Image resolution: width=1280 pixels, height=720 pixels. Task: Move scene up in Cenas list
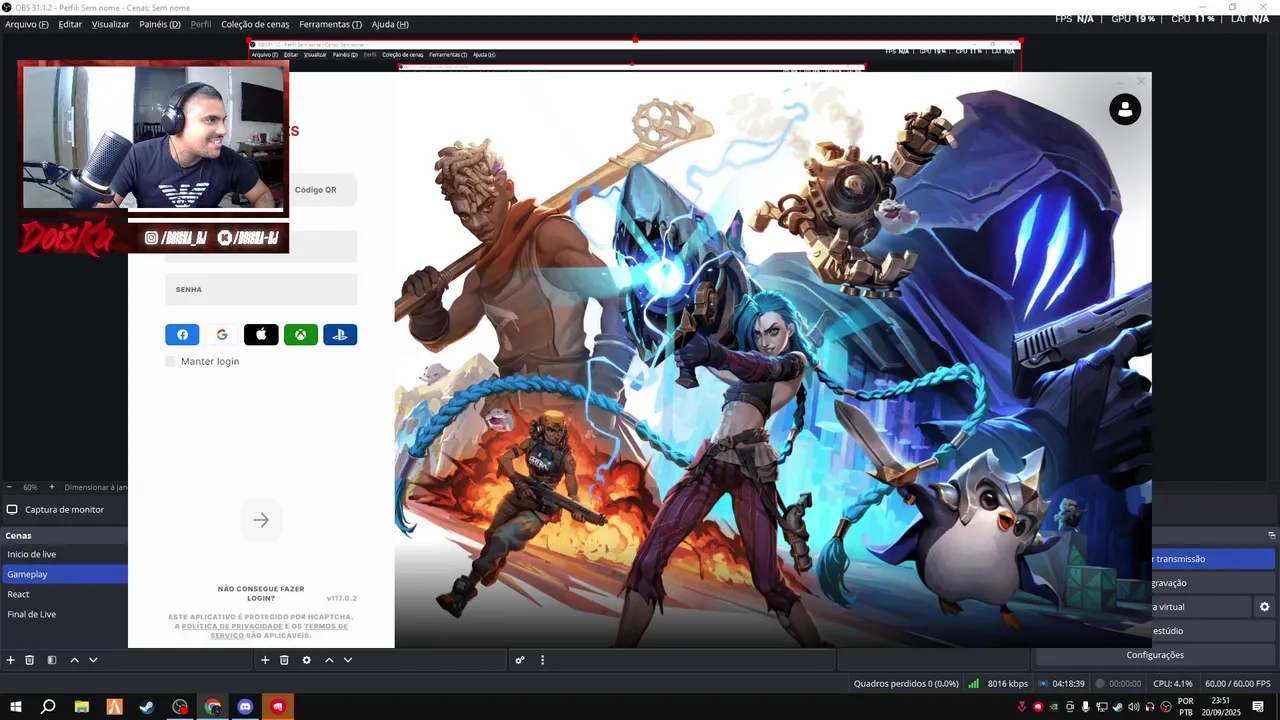click(x=74, y=660)
